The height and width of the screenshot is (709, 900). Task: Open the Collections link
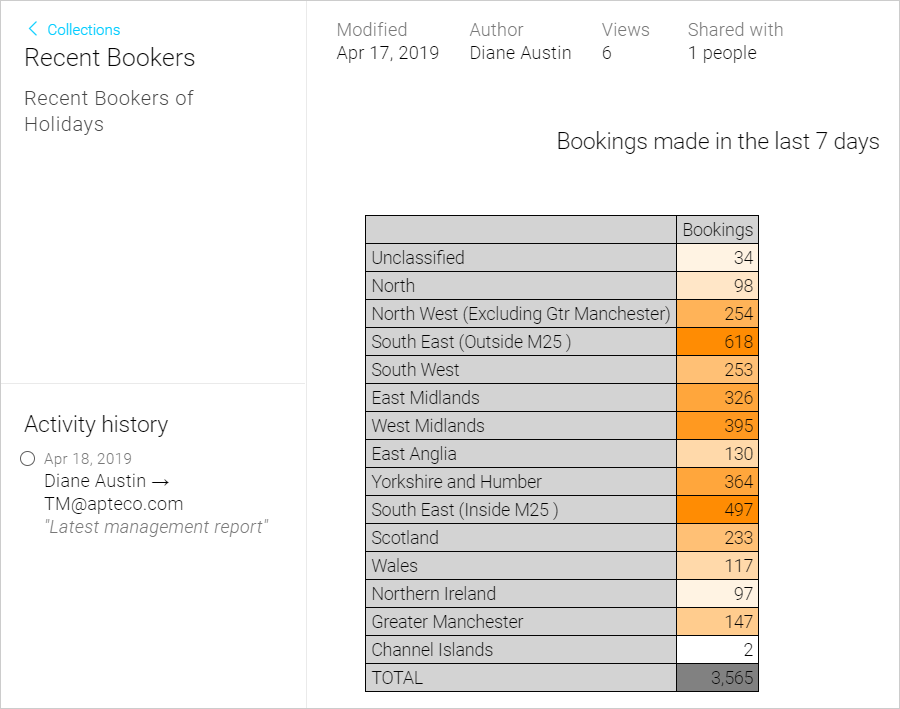84,29
